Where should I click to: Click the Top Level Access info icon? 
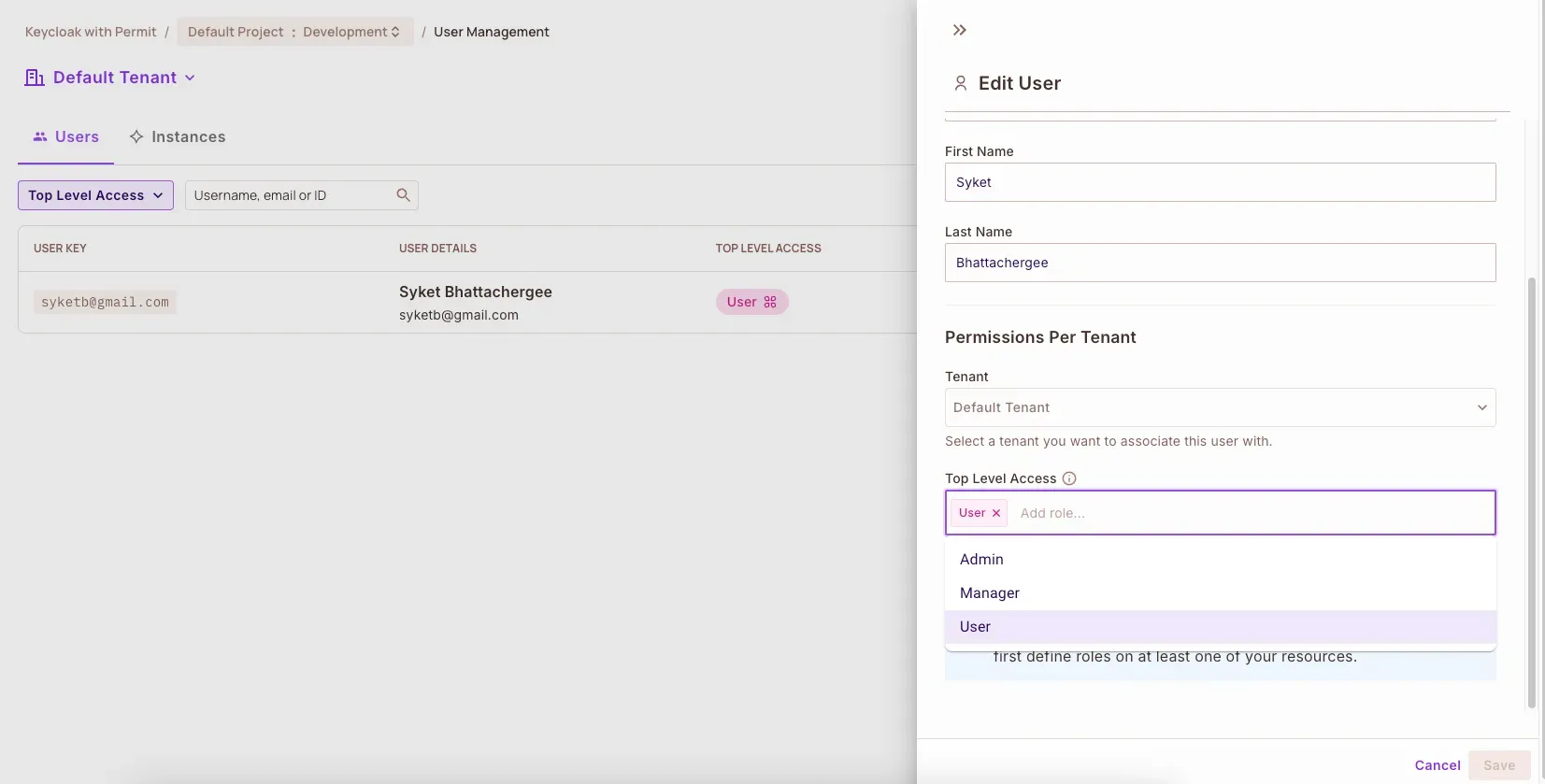pyautogui.click(x=1069, y=478)
